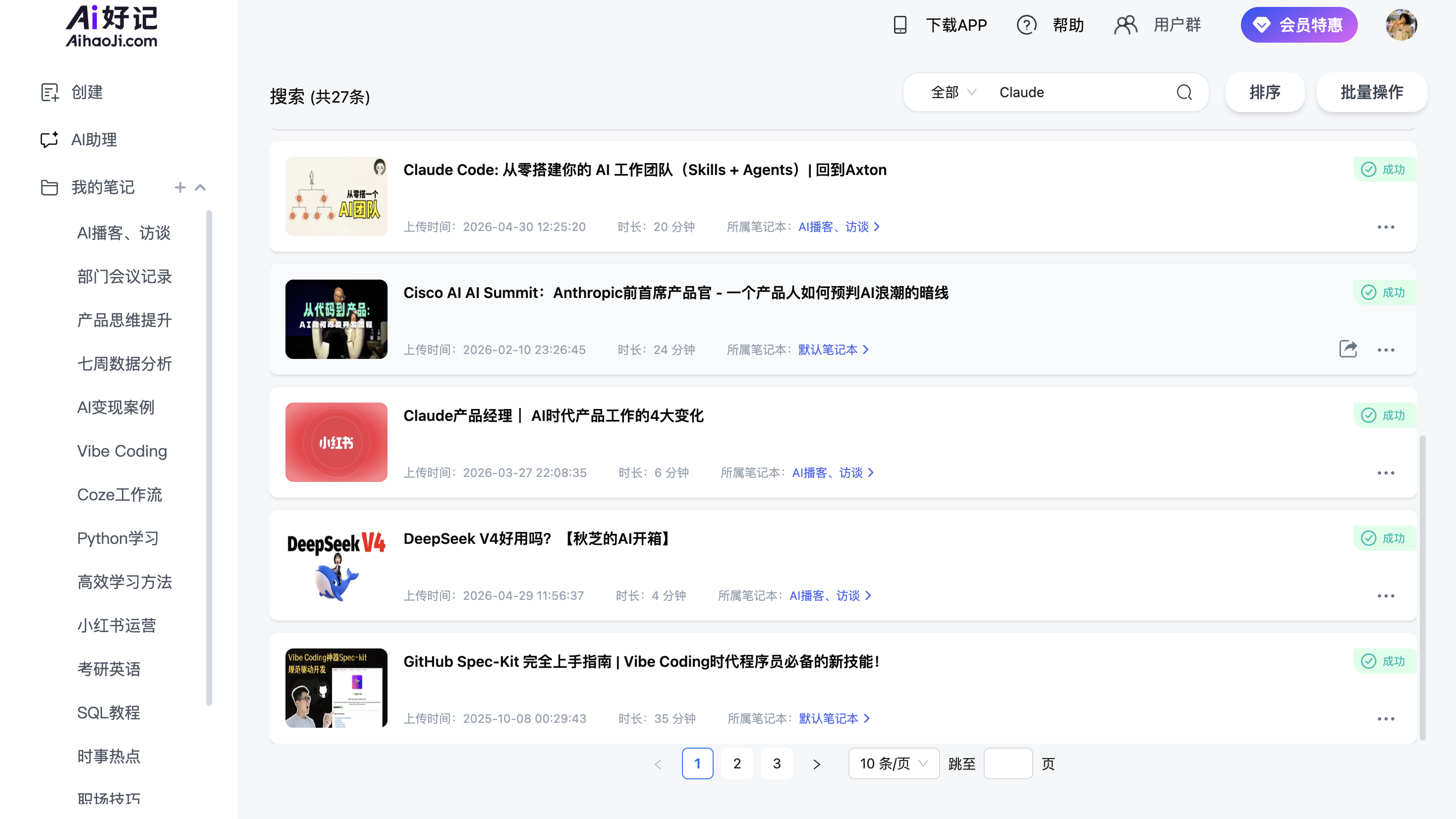Select Coze工作流 notebook in sidebar
Screen dimensions: 1456x819
coord(119,494)
